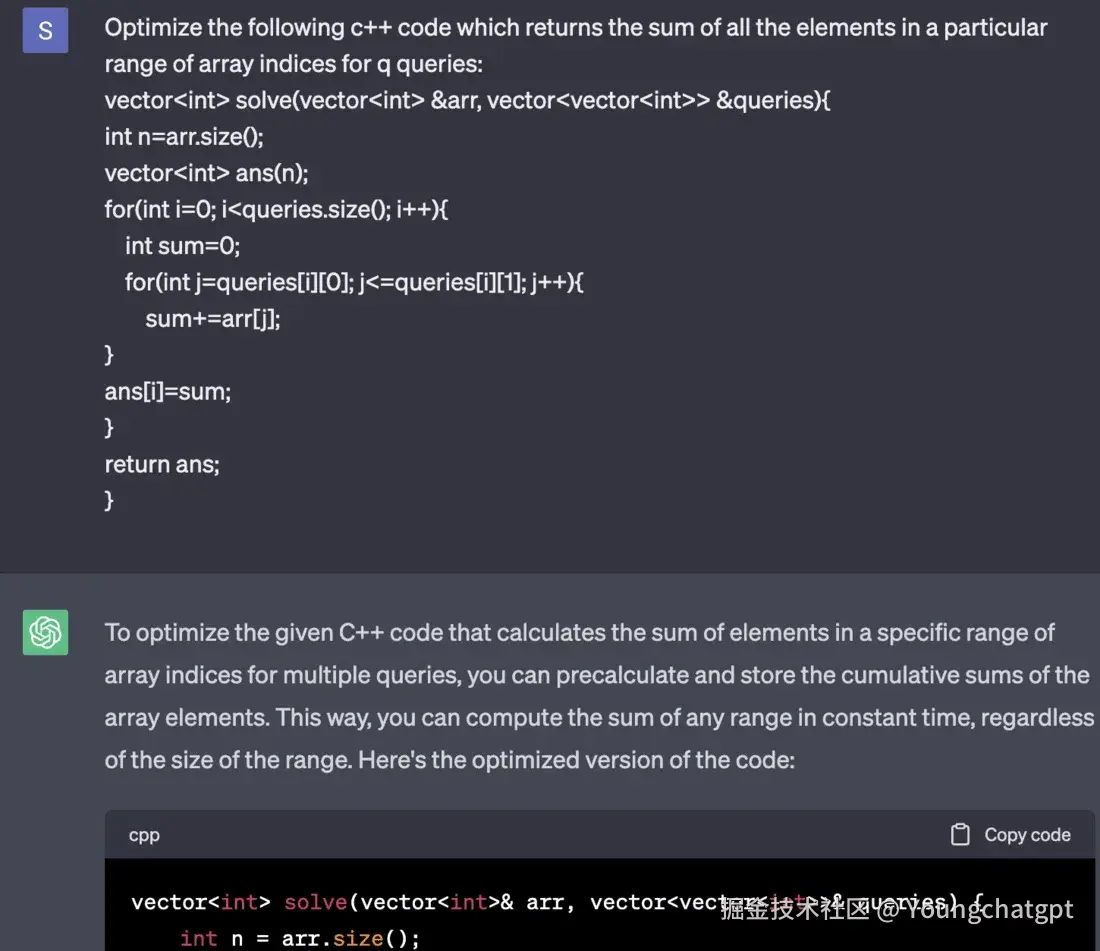Click the ChatGPT logo avatar
This screenshot has height=951, width=1100.
45,632
